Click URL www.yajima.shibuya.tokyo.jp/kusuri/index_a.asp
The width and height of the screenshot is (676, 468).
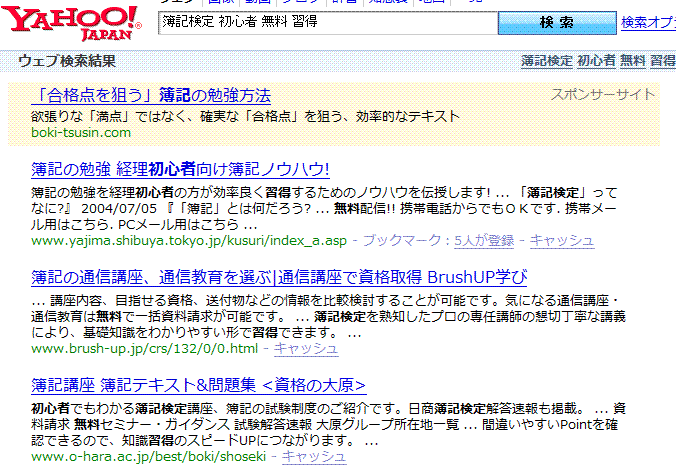pos(189,240)
